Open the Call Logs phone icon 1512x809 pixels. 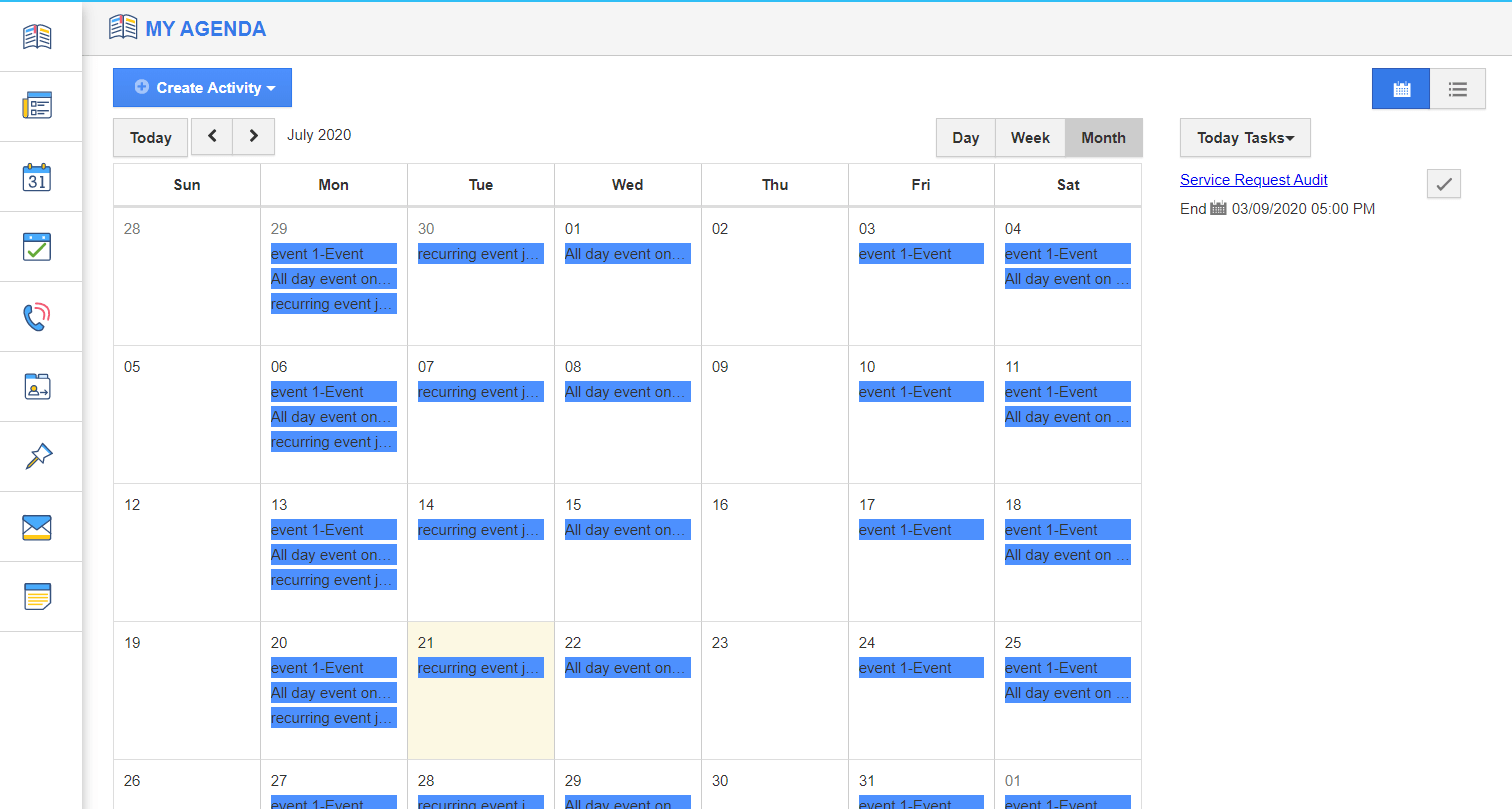pos(38,317)
